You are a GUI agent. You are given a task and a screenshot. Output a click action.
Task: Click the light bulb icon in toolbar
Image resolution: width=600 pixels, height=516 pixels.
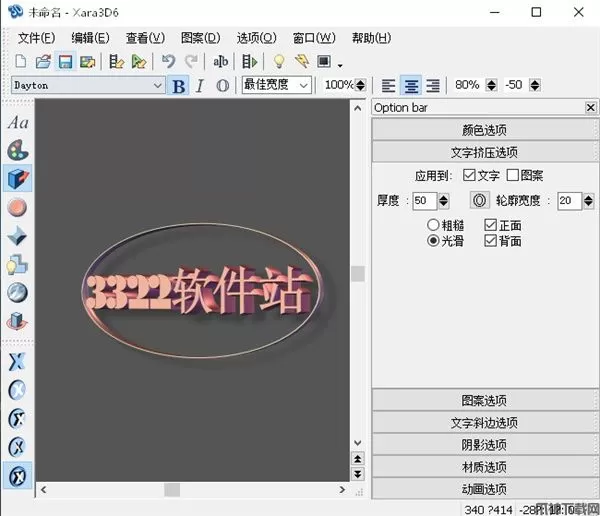click(279, 62)
